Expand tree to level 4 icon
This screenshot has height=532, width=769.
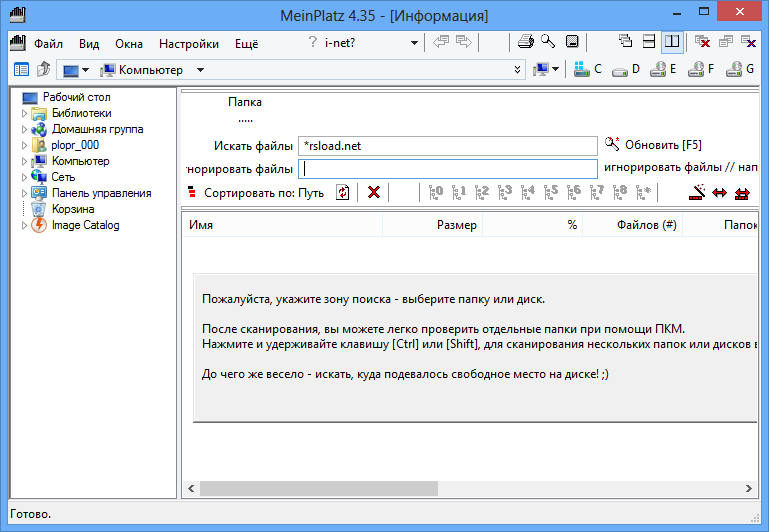[x=528, y=192]
